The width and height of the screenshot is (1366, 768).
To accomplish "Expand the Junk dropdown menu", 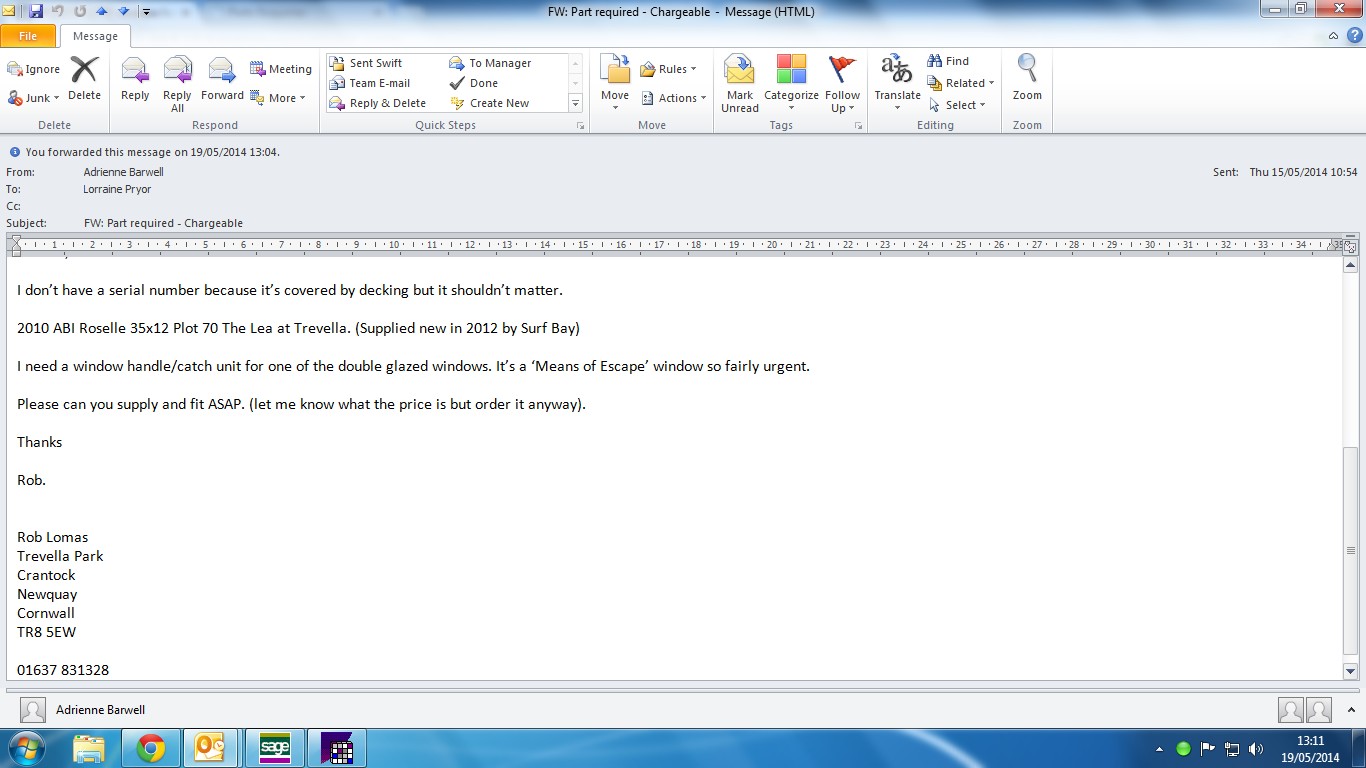I will tap(35, 98).
